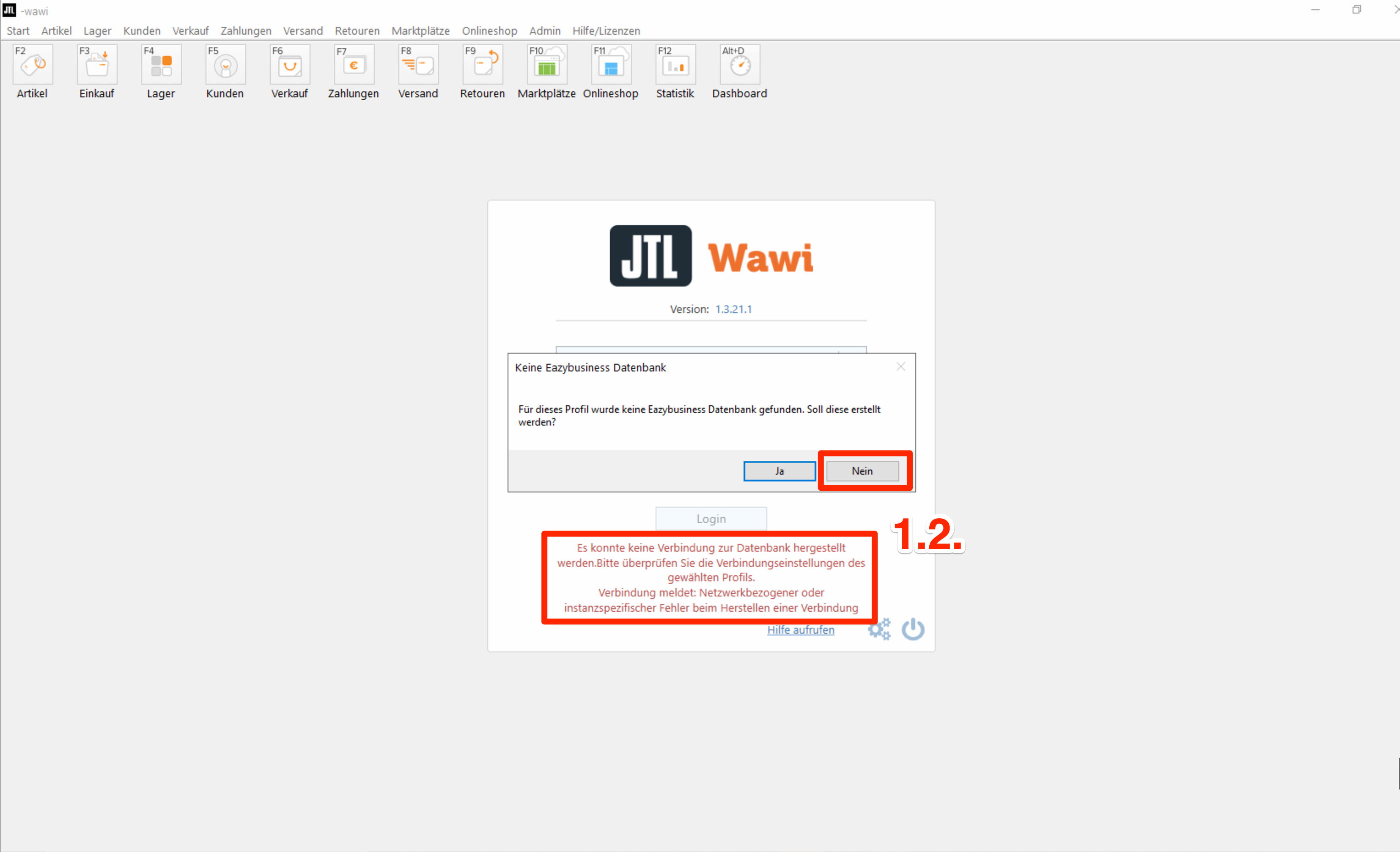Open the Onlineshop menu

[489, 31]
